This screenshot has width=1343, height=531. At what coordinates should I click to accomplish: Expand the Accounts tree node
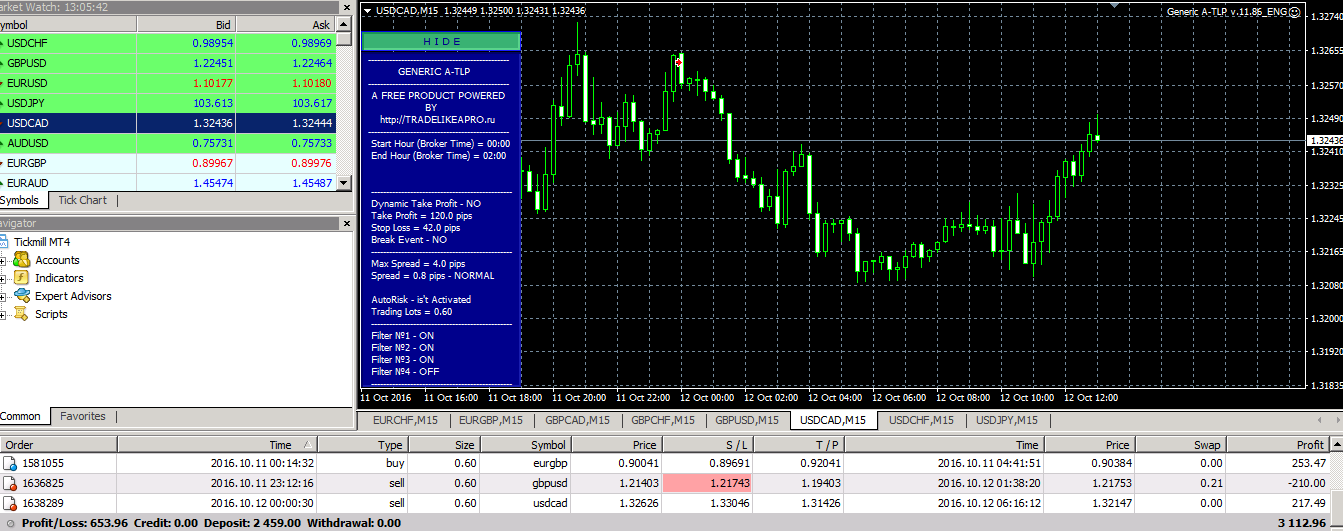point(3,260)
